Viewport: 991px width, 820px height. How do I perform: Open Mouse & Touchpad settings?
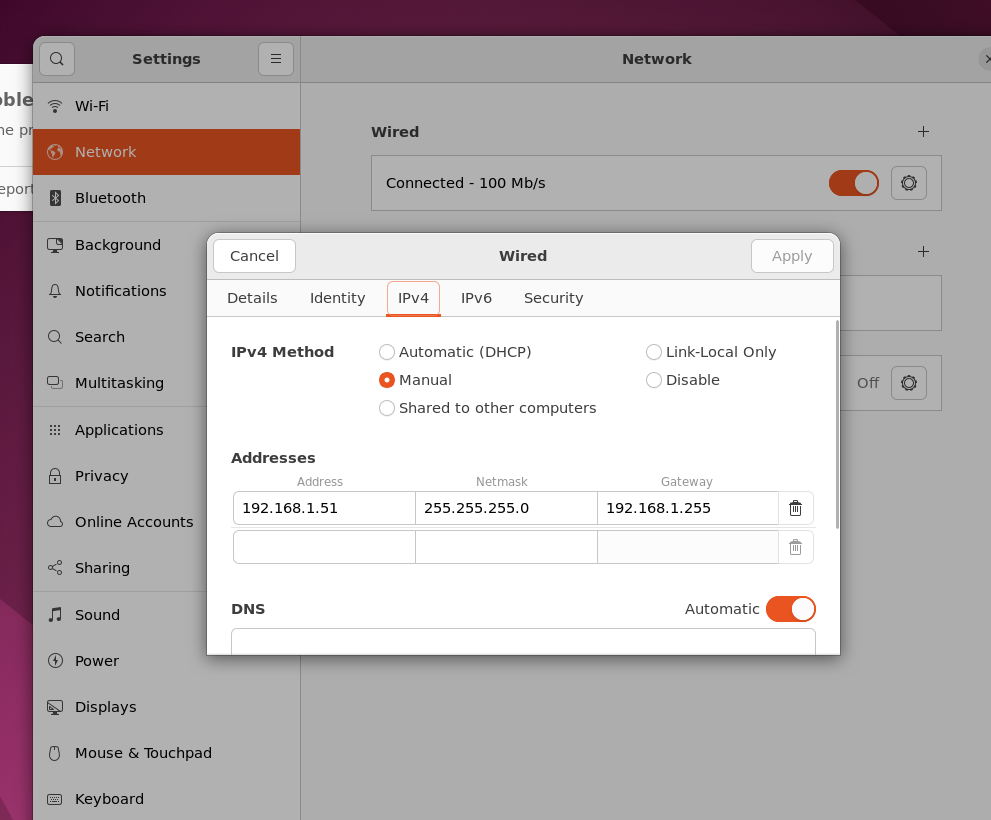[x=166, y=753]
